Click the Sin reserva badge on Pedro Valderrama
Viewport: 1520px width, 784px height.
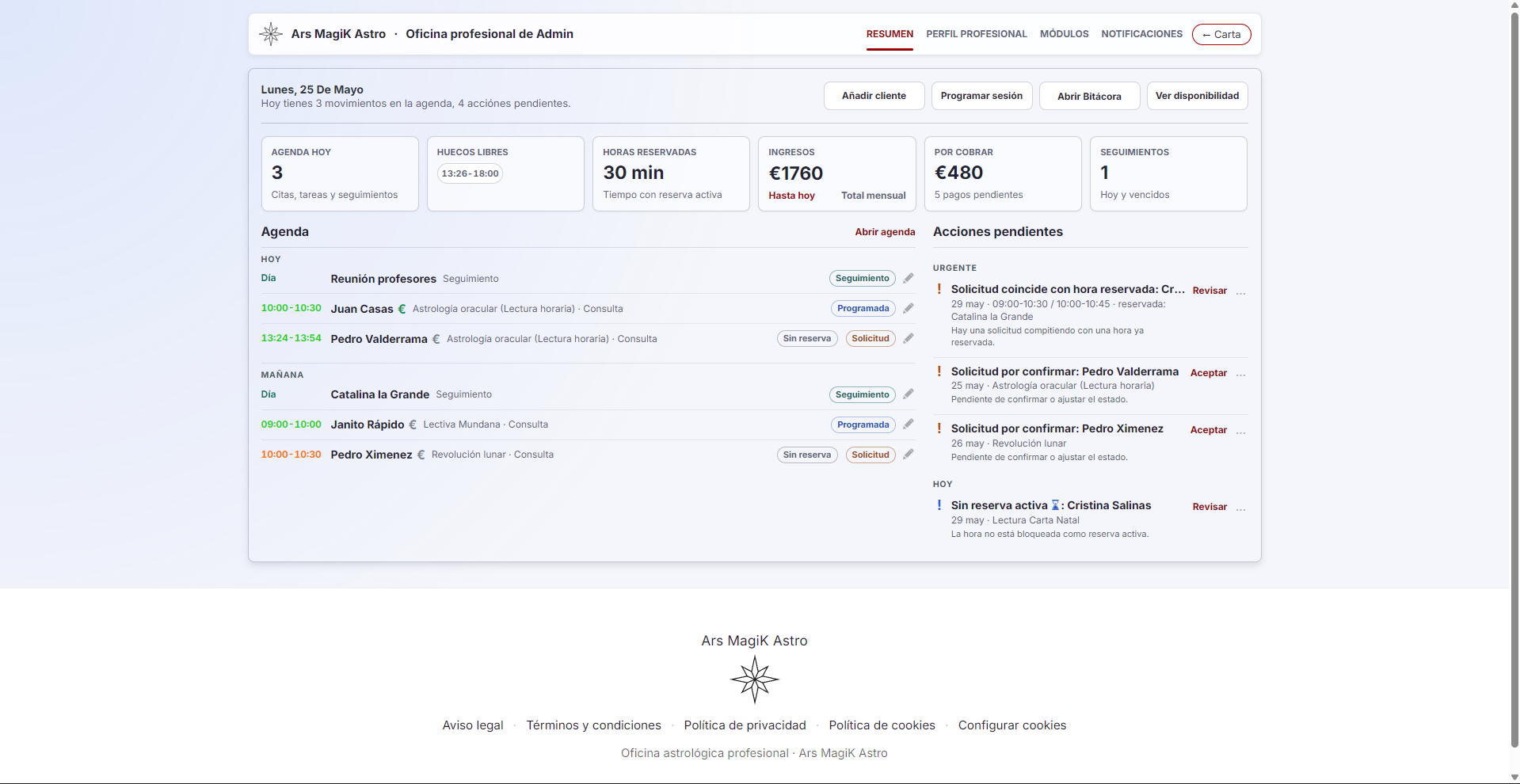pos(807,338)
